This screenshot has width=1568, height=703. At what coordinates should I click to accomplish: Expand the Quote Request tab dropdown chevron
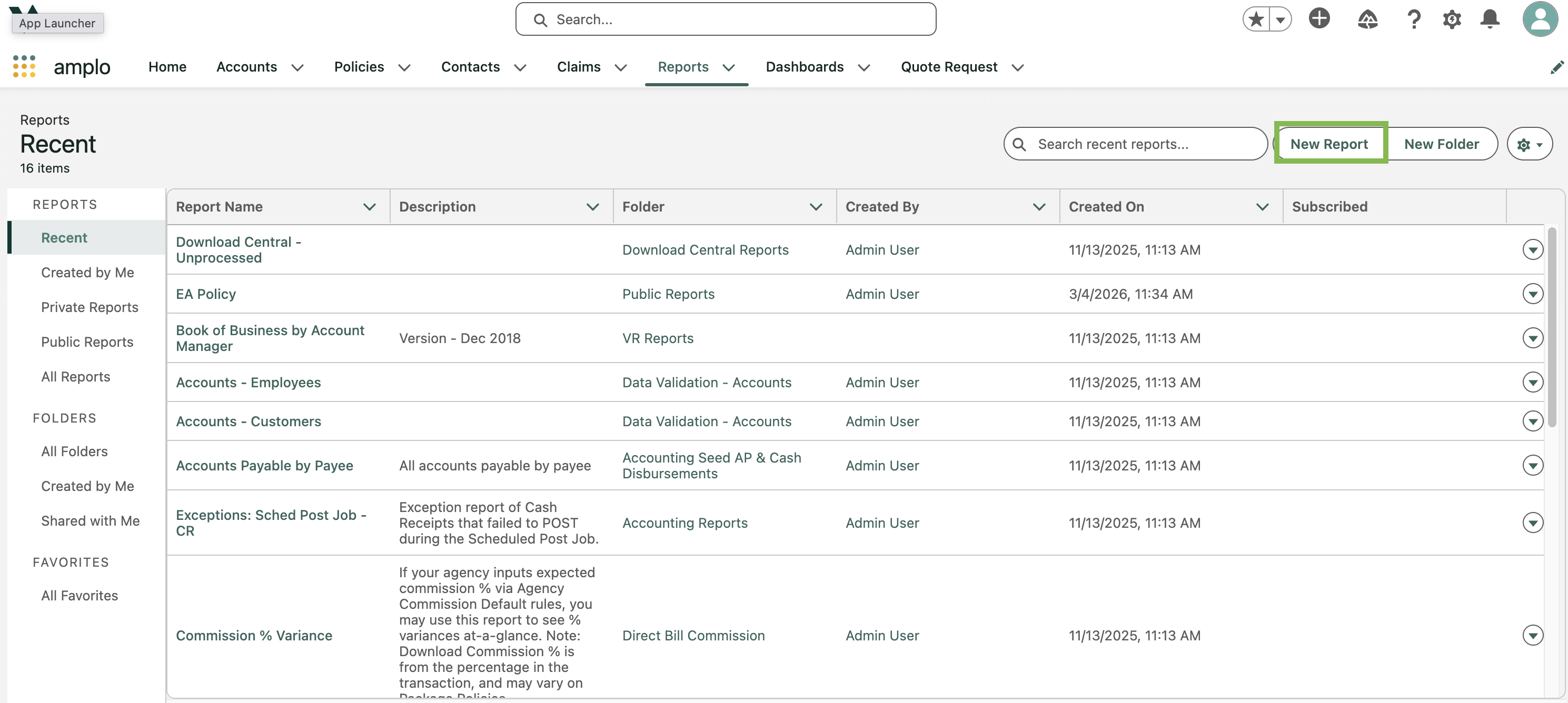pyautogui.click(x=1017, y=67)
